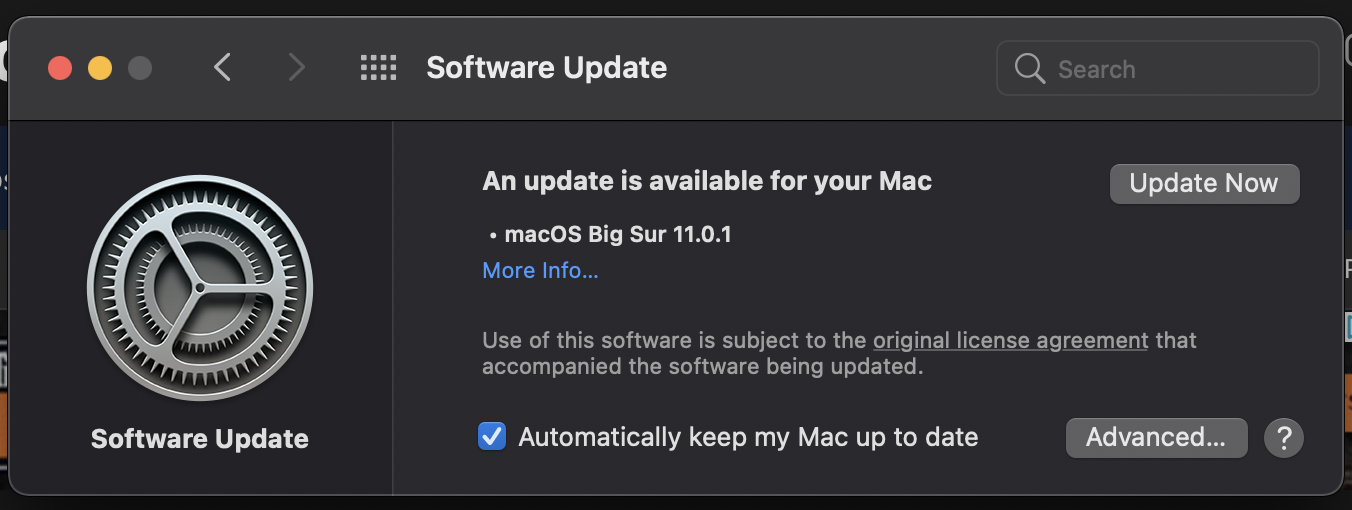Close the Software Update window
1352x510 pixels.
60,68
